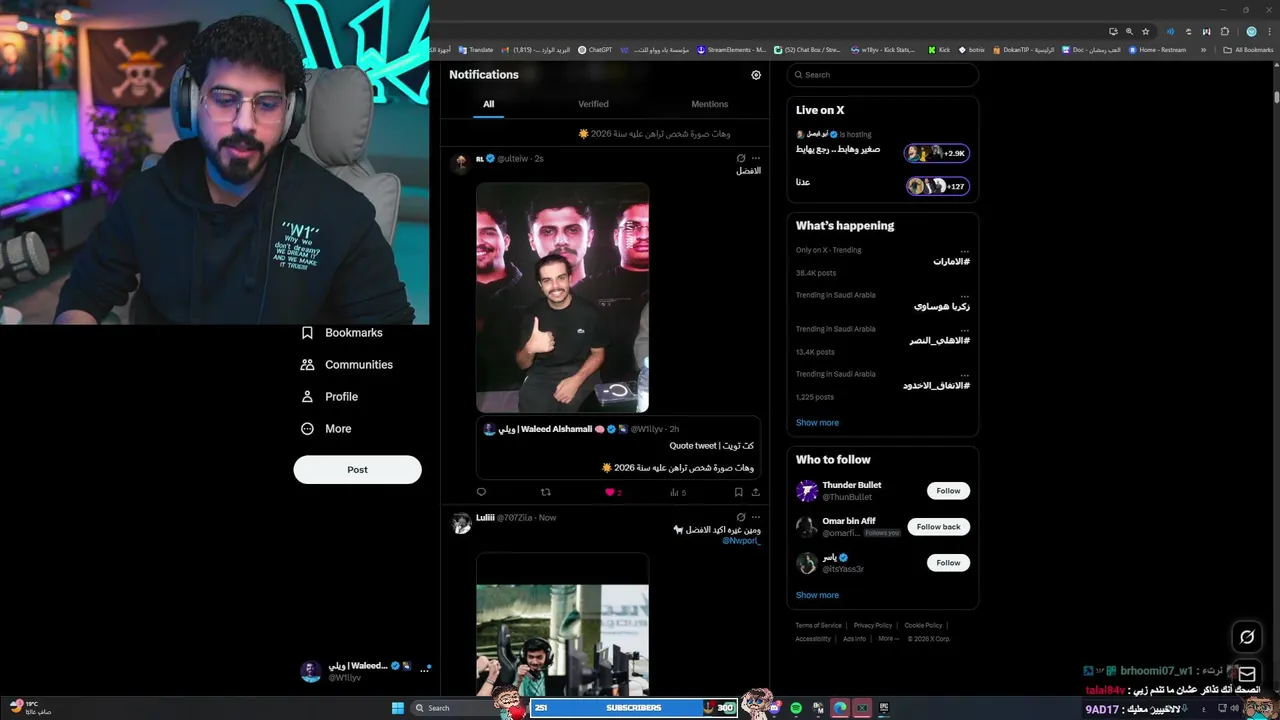Open the photo in @ulteiw's post
This screenshot has height=720, width=1280.
[x=562, y=297]
